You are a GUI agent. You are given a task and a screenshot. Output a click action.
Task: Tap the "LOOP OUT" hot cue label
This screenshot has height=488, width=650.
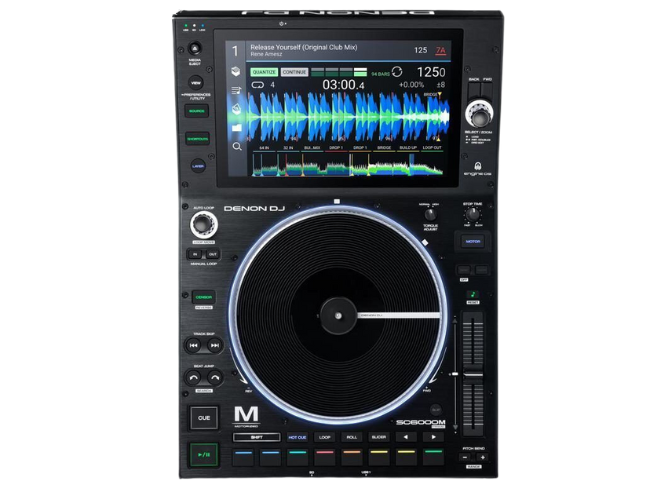tap(432, 148)
